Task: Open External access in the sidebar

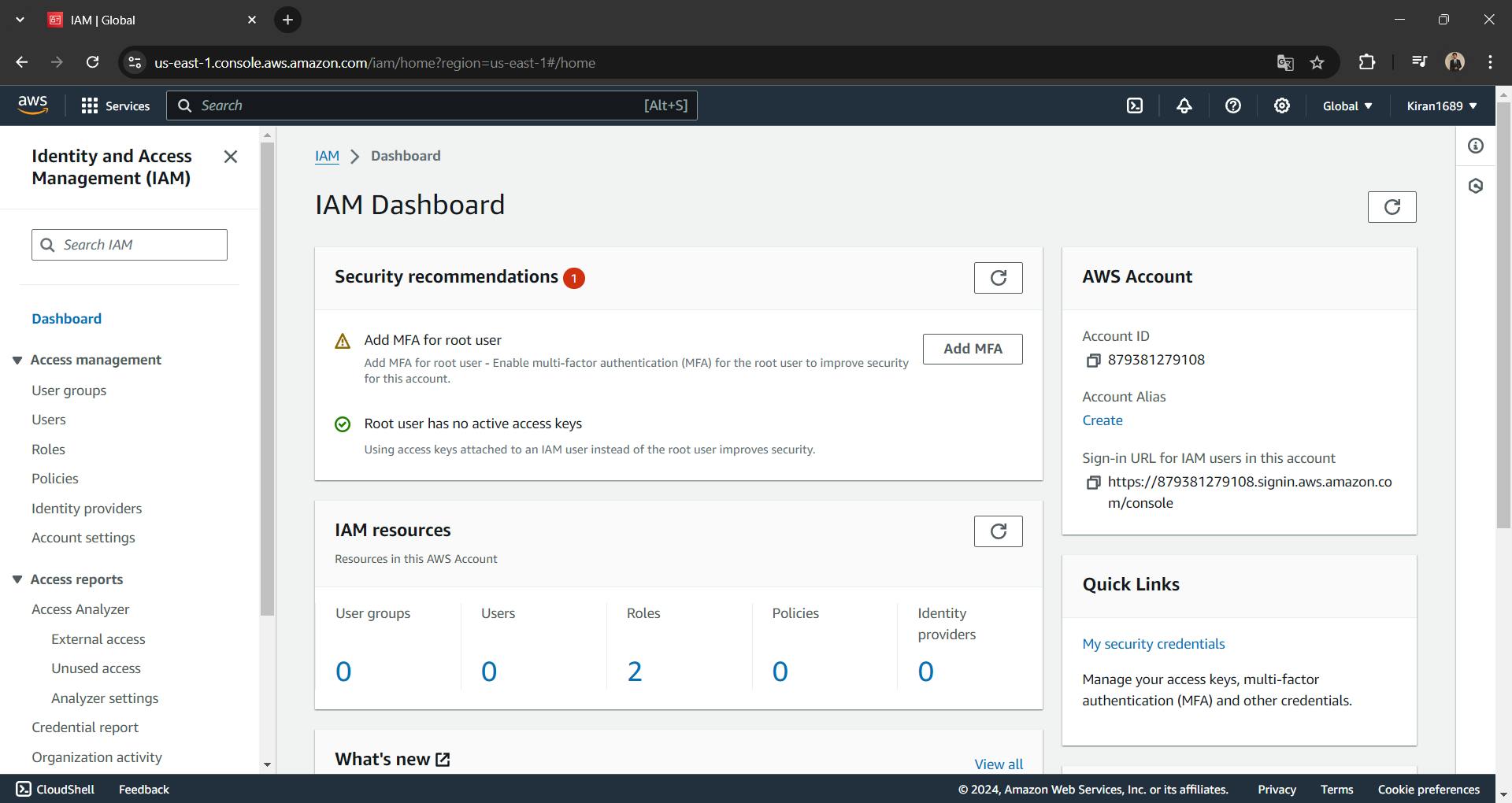Action: point(98,639)
